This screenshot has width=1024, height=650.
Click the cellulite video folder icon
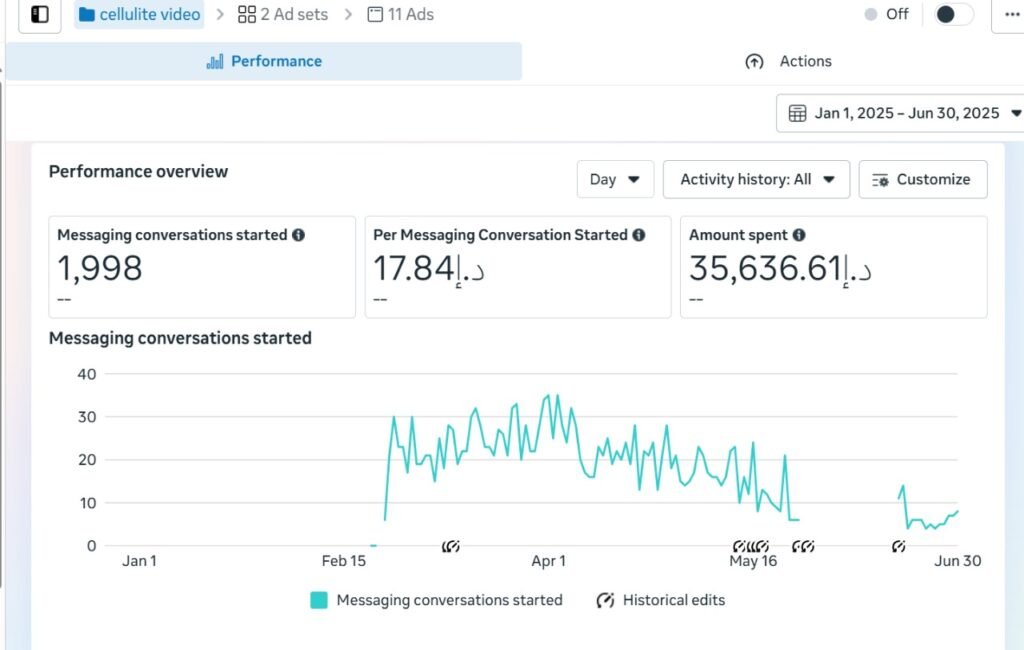tap(87, 15)
